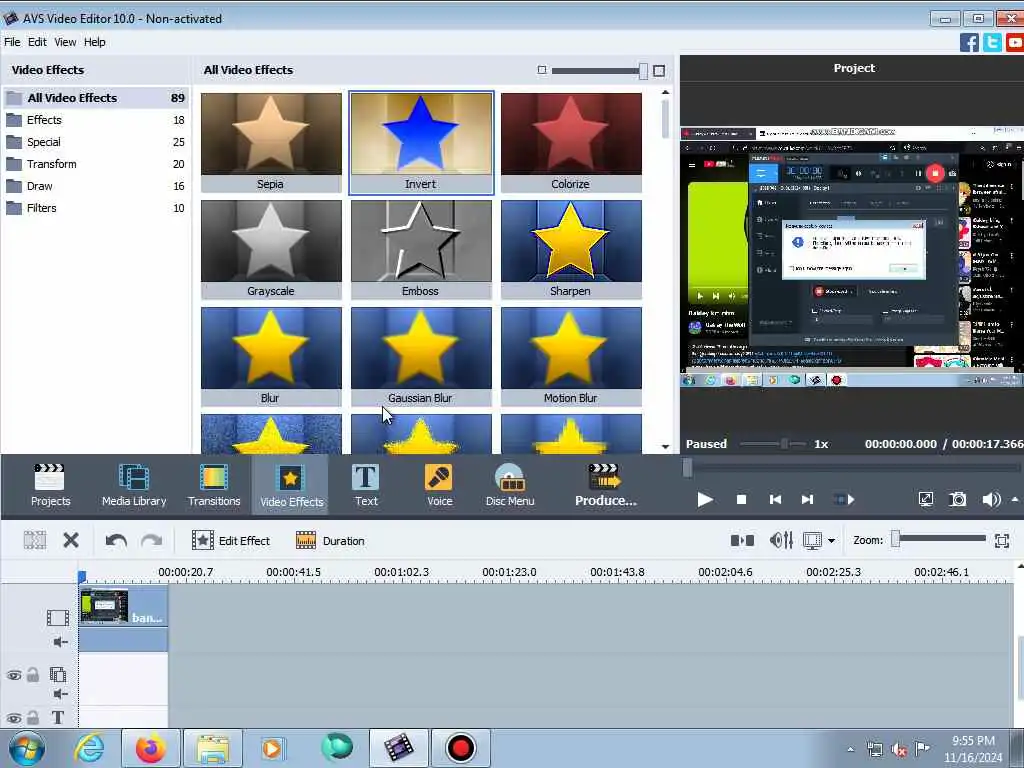The width and height of the screenshot is (1024, 768).
Task: Fit the timeline to window icon
Action: pyautogui.click(x=1002, y=541)
